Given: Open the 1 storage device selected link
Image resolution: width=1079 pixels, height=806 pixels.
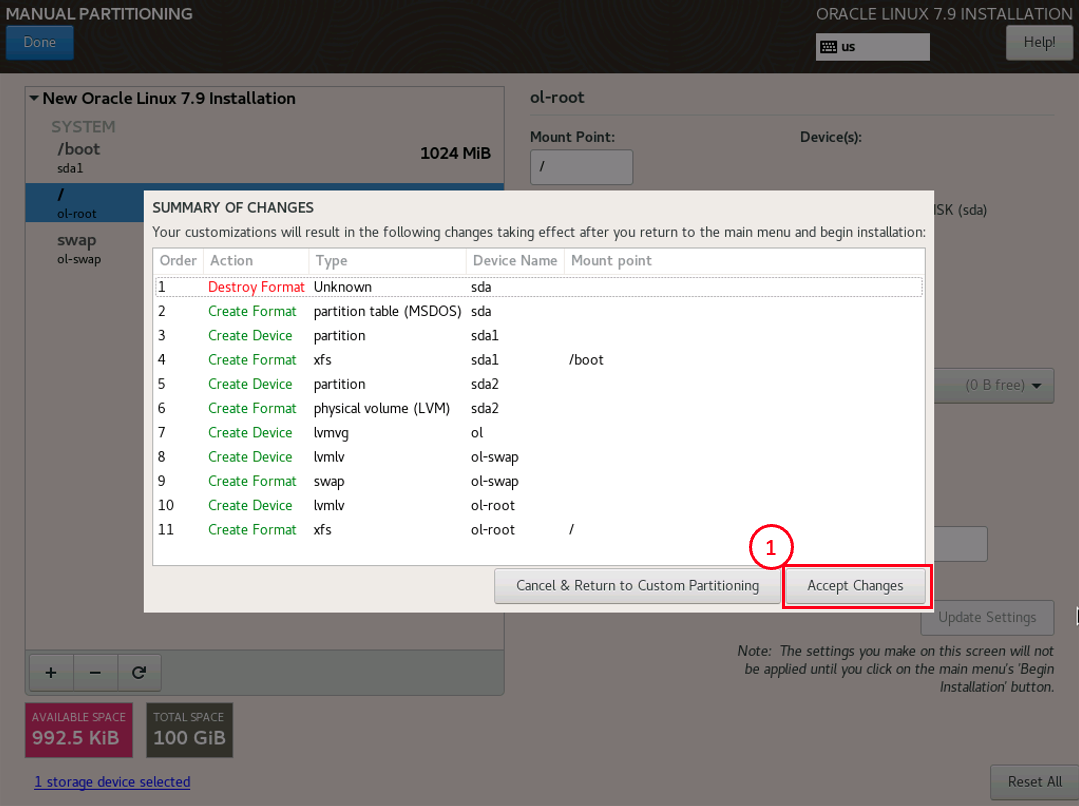Looking at the screenshot, I should (112, 782).
